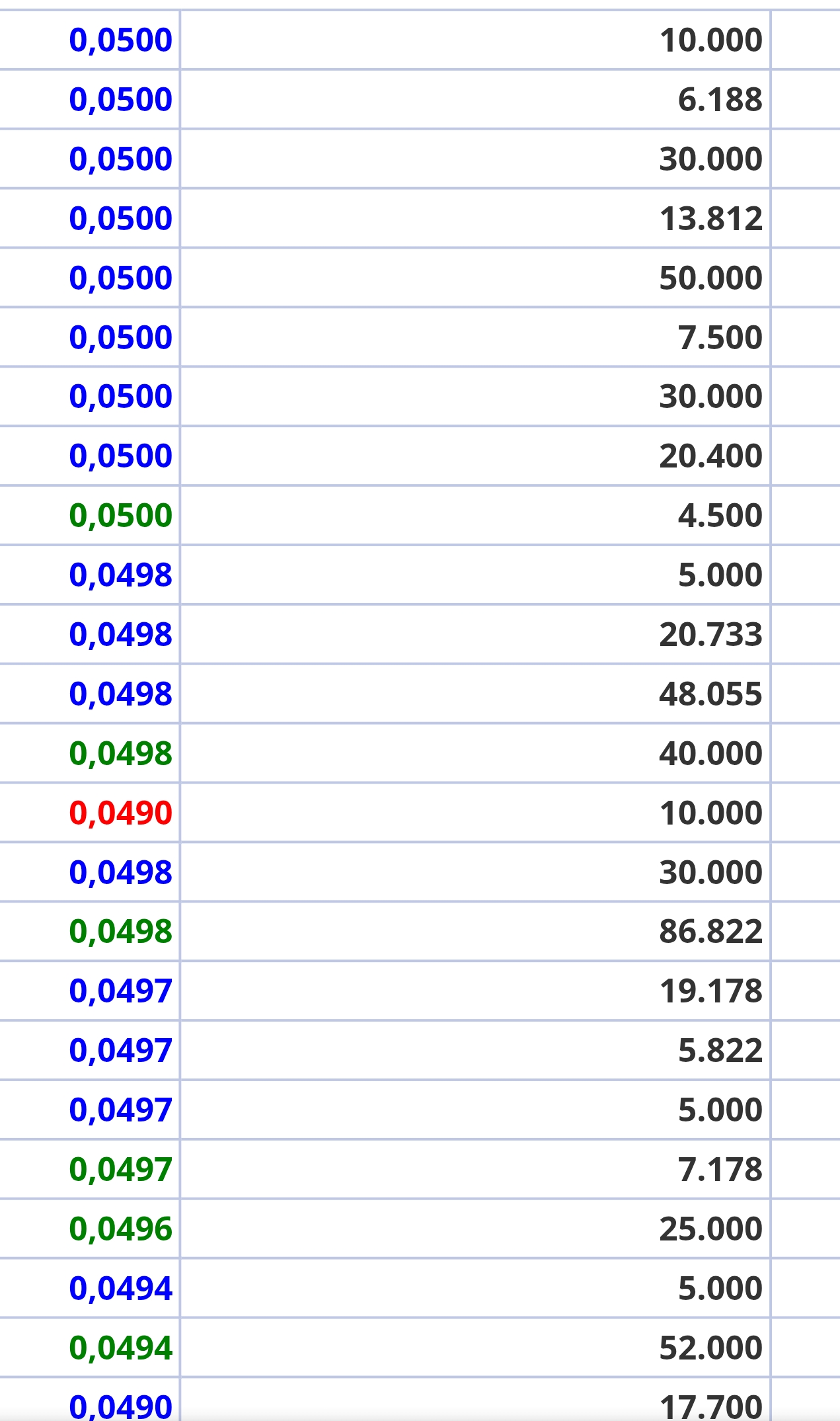Viewport: 840px width, 1421px height.
Task: Select the green 0,0500 price
Action: click(120, 516)
